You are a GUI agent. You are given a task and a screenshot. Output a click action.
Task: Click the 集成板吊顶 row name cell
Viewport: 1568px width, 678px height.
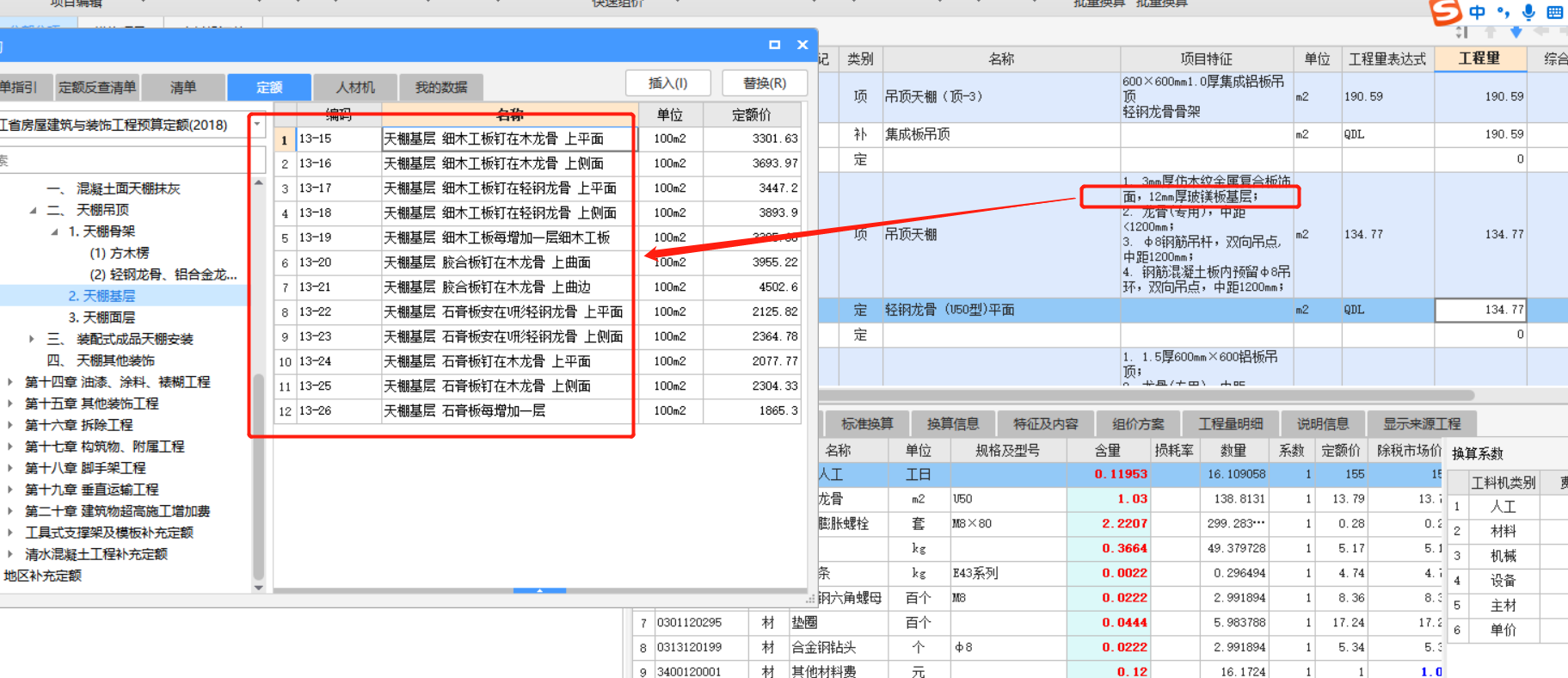1001,134
